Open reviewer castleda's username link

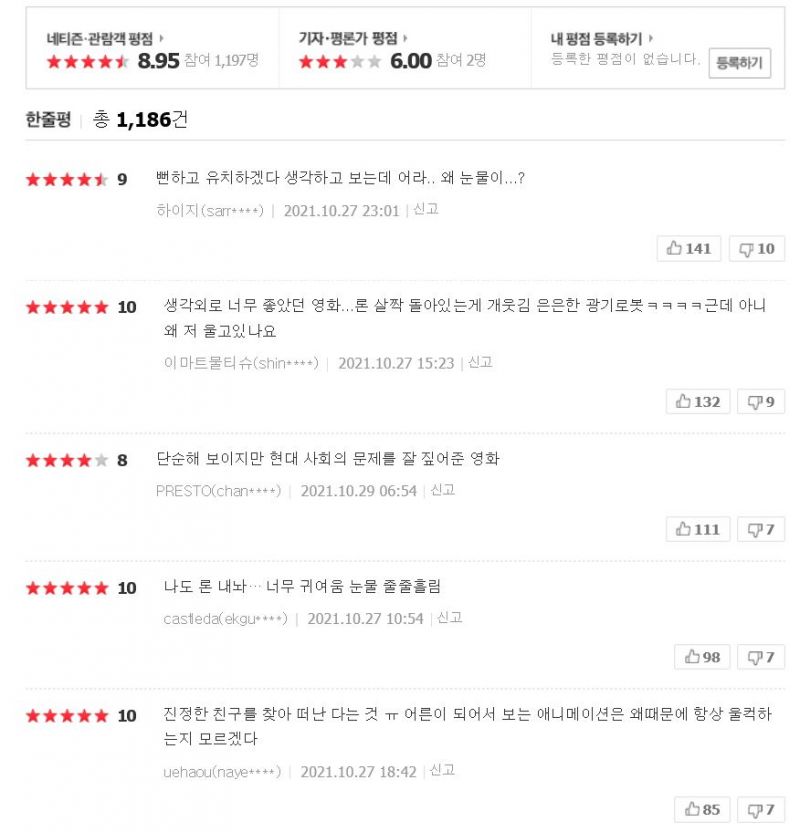pyautogui.click(x=225, y=618)
